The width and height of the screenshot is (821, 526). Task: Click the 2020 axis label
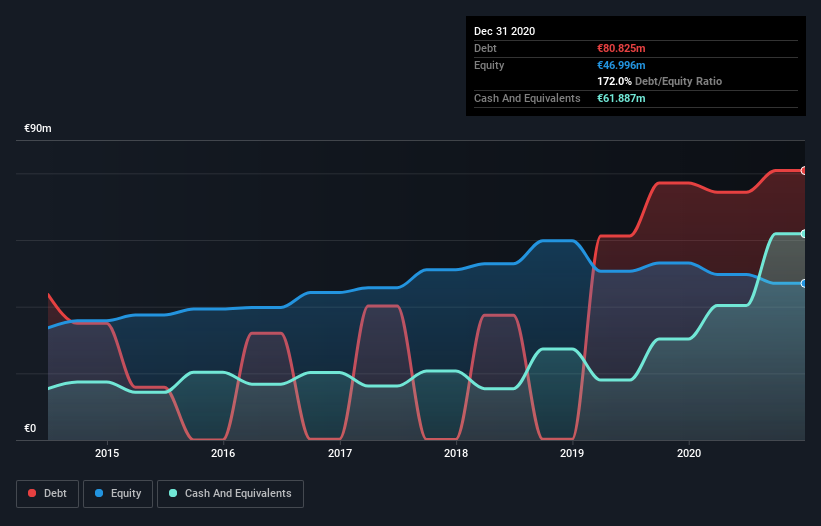tap(689, 453)
